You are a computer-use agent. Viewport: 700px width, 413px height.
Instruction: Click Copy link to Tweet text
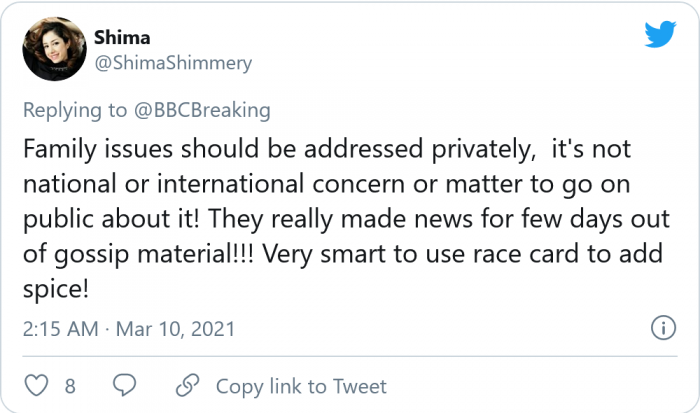(300, 386)
